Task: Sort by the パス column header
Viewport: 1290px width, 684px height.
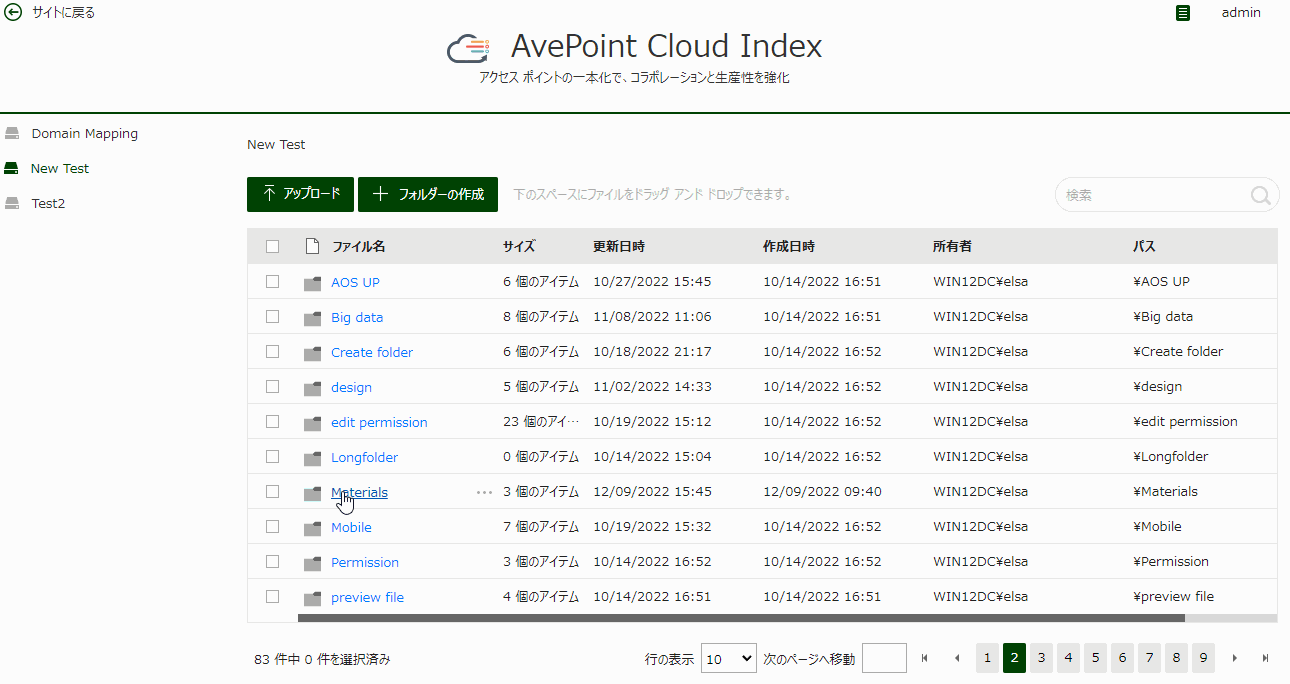Action: 1144,246
